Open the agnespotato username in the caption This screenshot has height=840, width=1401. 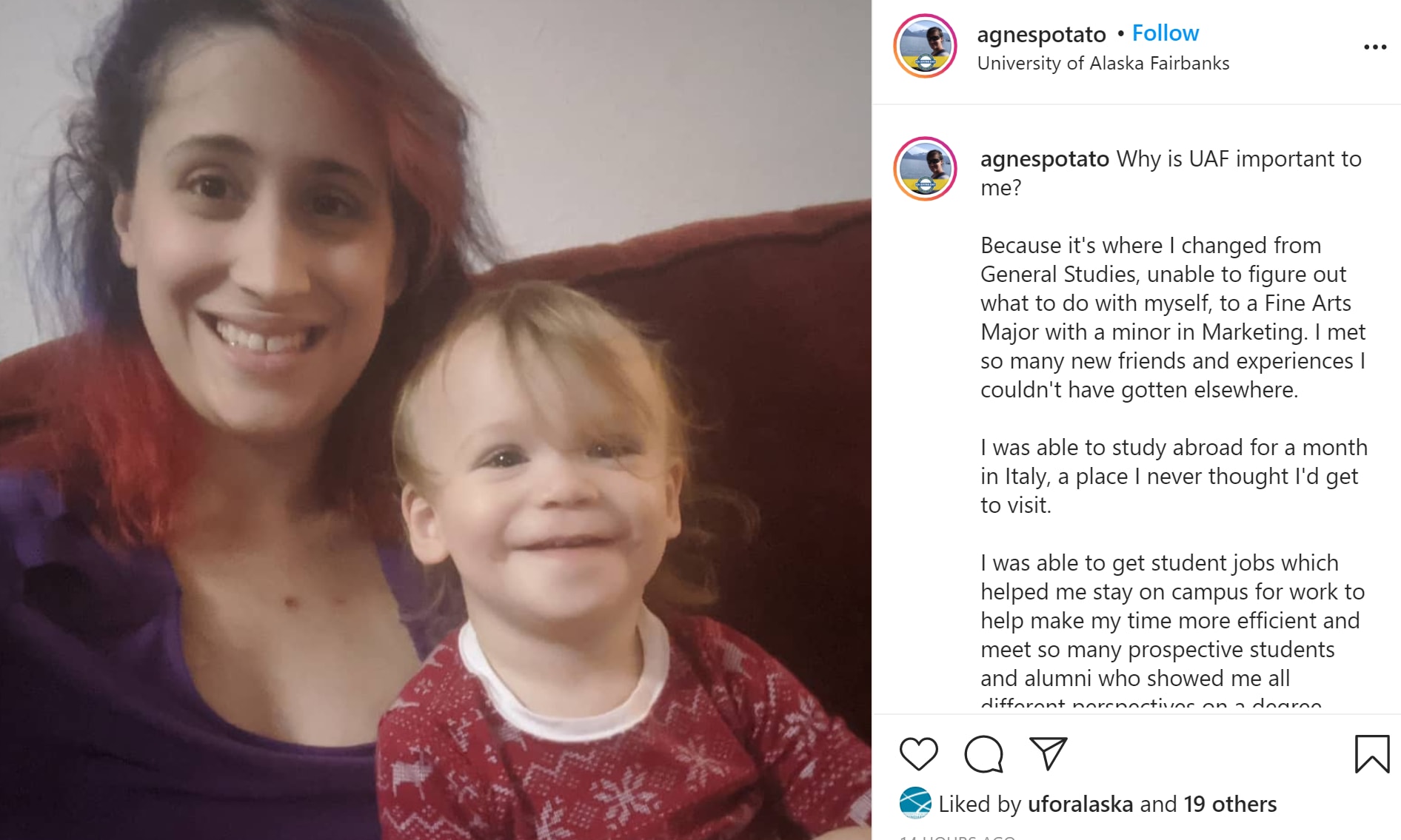1044,159
